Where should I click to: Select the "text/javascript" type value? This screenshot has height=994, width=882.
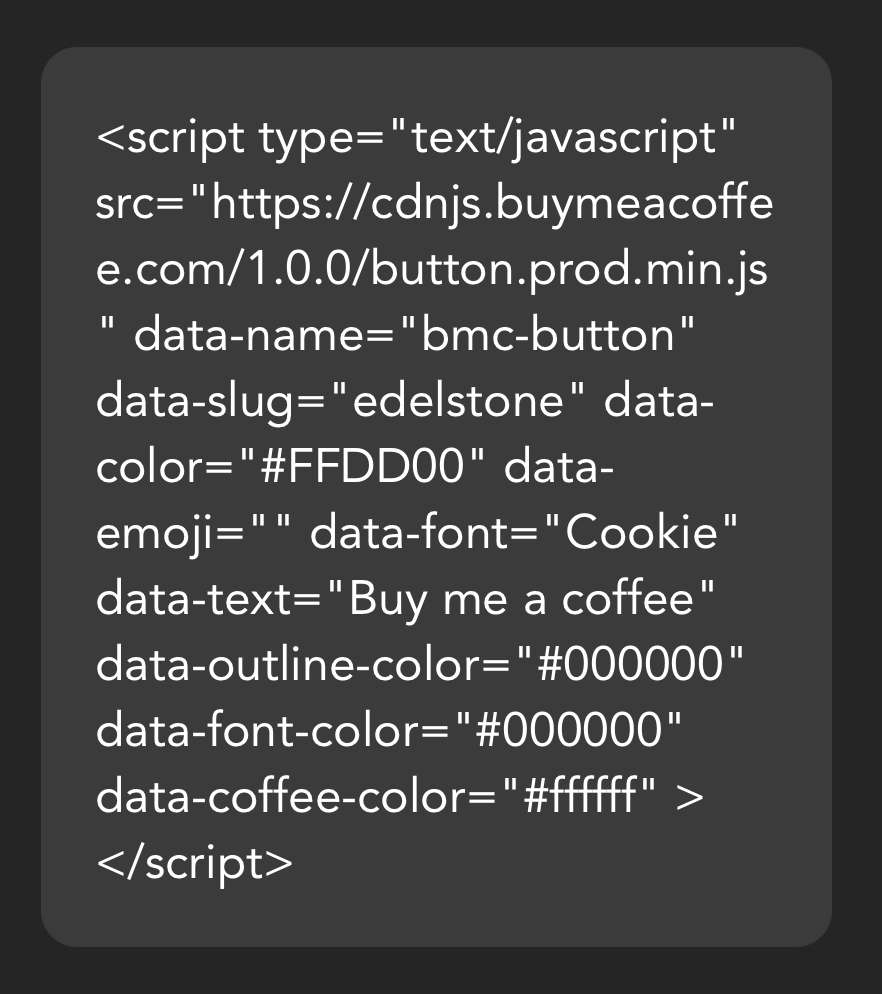click(x=564, y=138)
